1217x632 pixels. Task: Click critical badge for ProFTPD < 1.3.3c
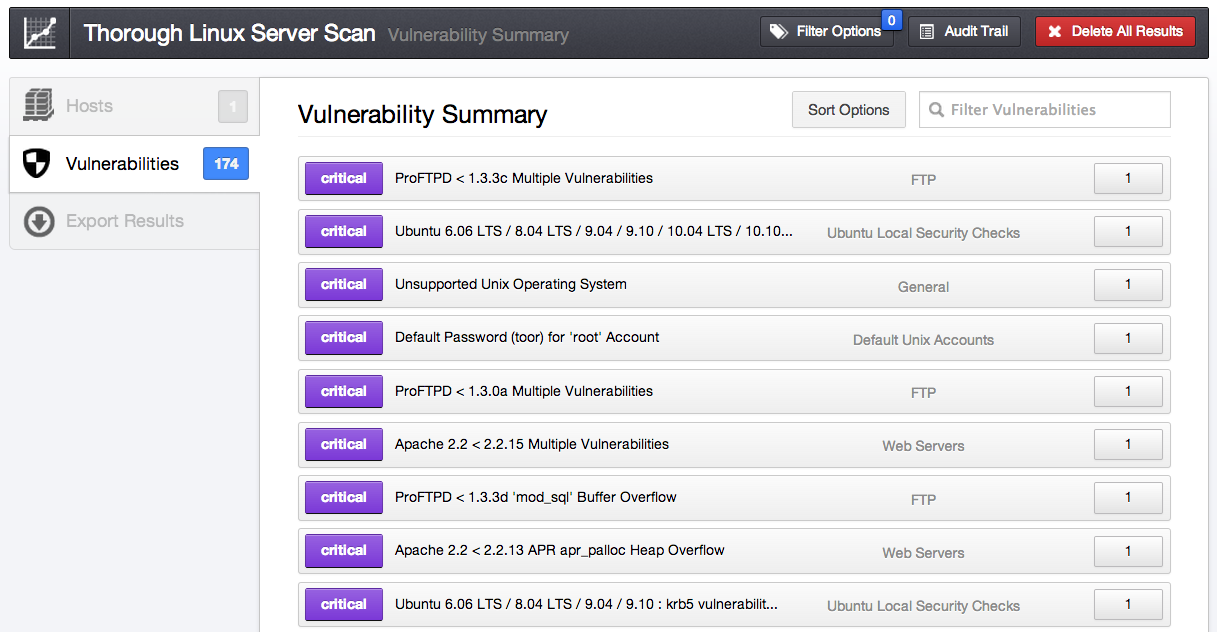(x=344, y=179)
